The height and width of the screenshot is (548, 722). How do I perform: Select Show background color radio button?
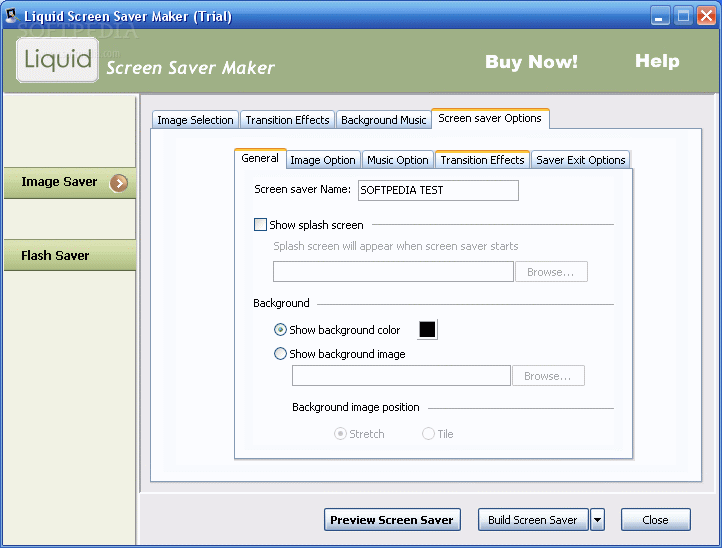(280, 330)
